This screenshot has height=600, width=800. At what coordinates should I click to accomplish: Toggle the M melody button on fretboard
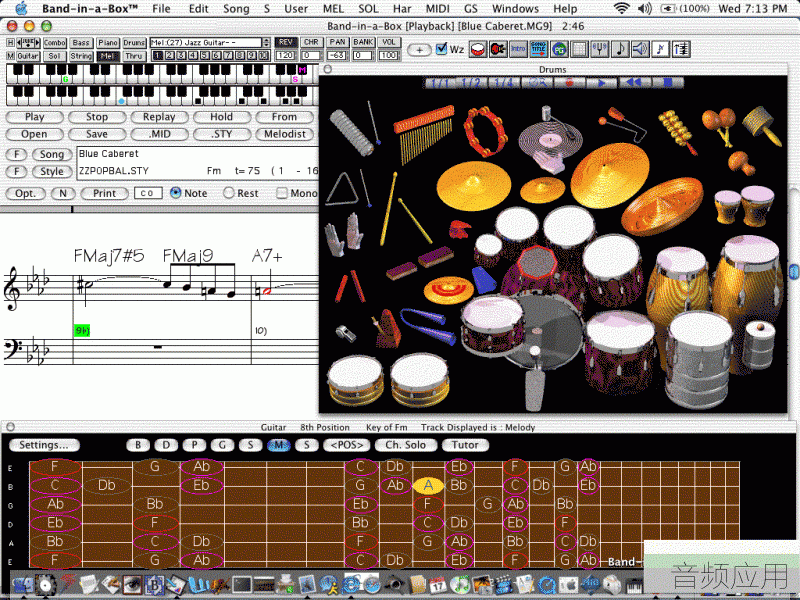point(279,445)
